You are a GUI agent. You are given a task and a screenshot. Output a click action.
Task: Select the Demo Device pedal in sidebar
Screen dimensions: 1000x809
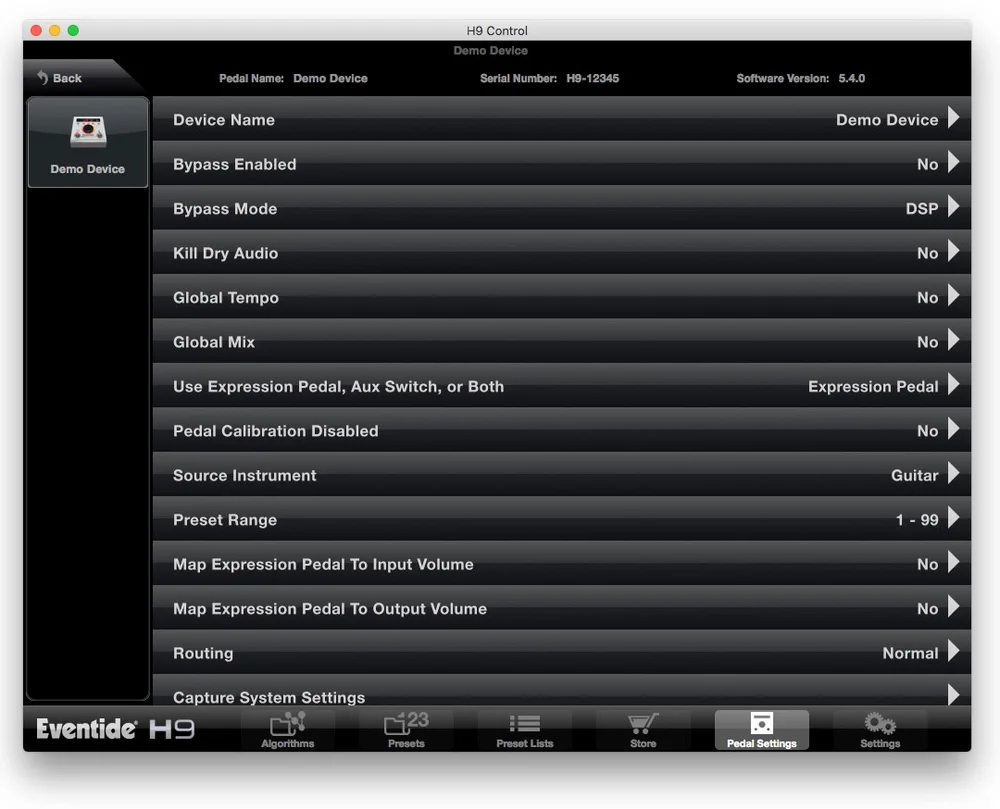(x=87, y=140)
